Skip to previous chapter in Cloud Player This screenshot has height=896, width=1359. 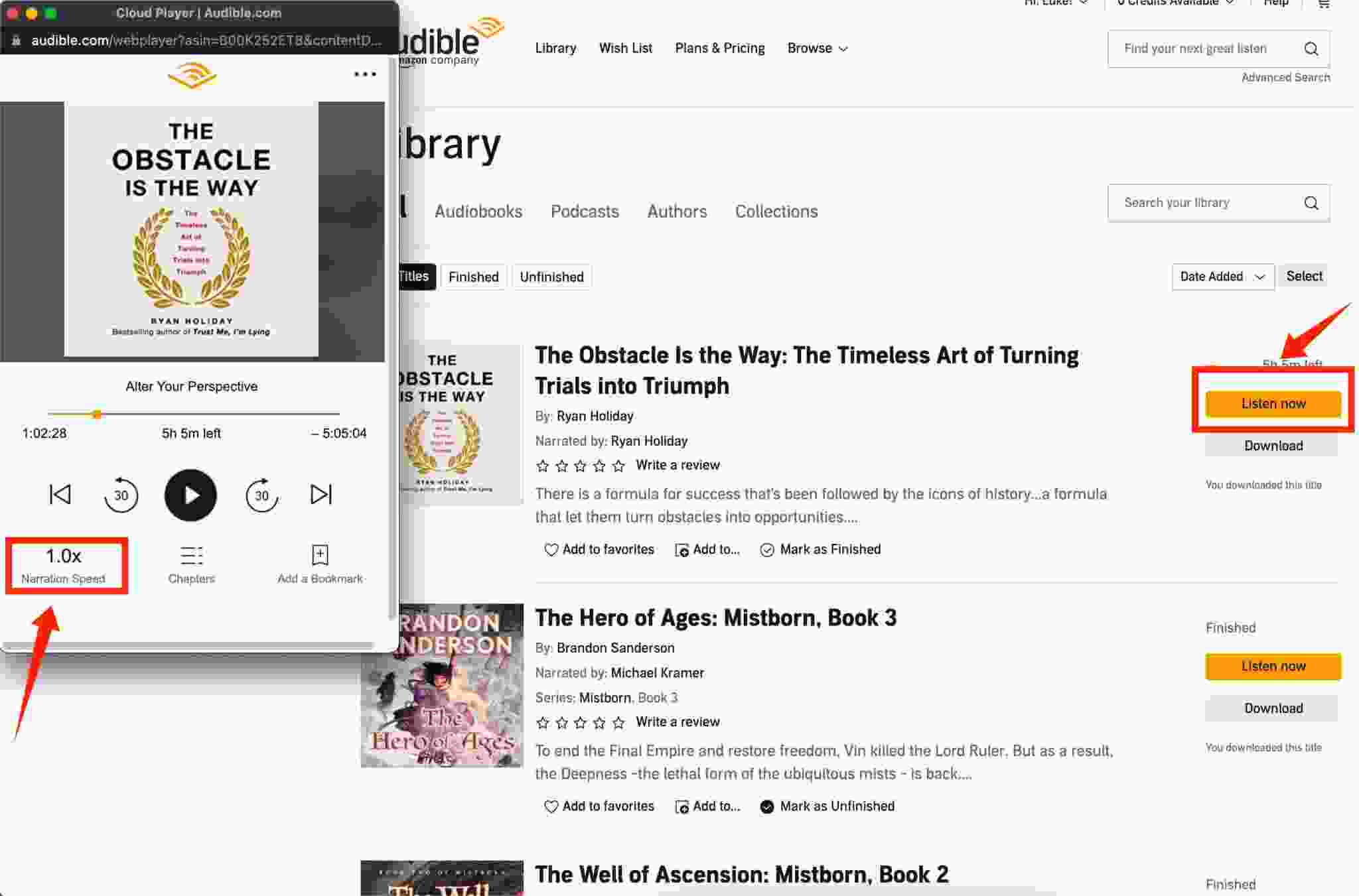click(60, 494)
